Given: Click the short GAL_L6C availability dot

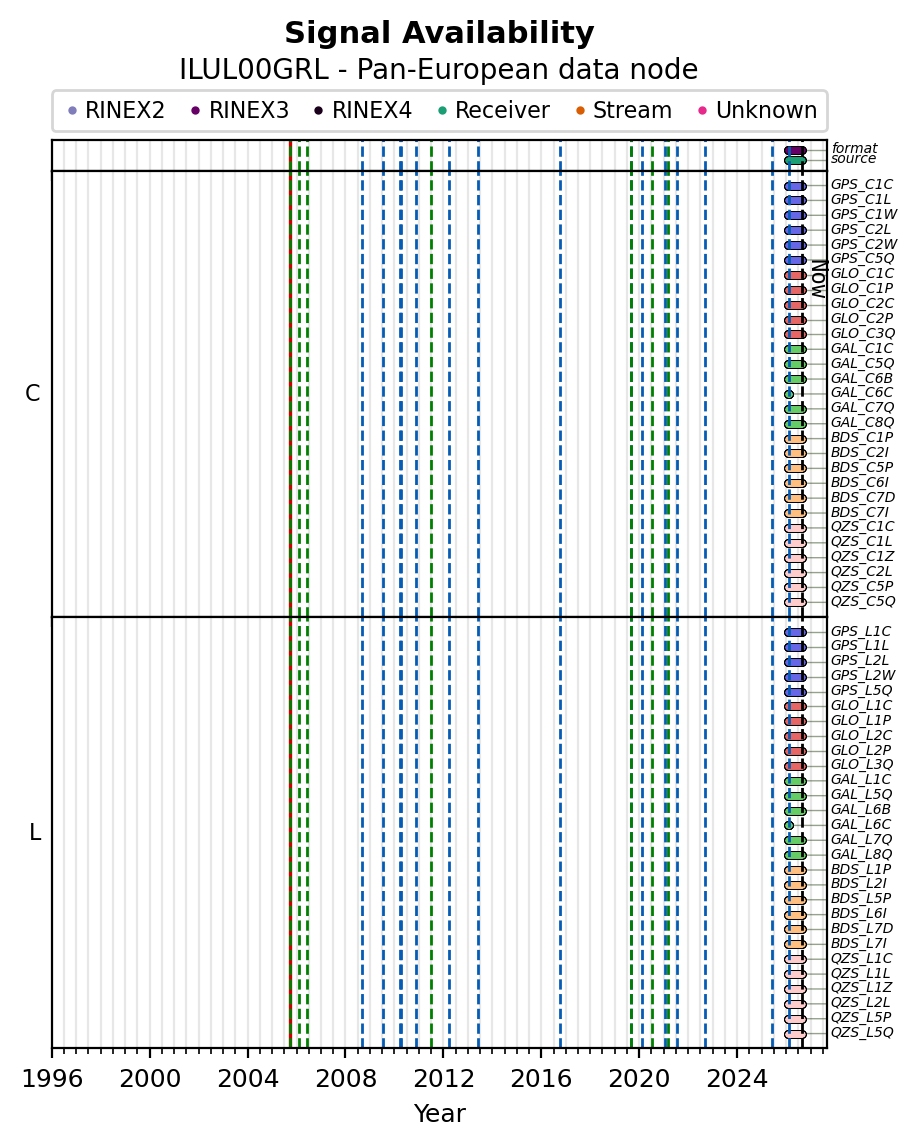Looking at the screenshot, I should point(789,825).
